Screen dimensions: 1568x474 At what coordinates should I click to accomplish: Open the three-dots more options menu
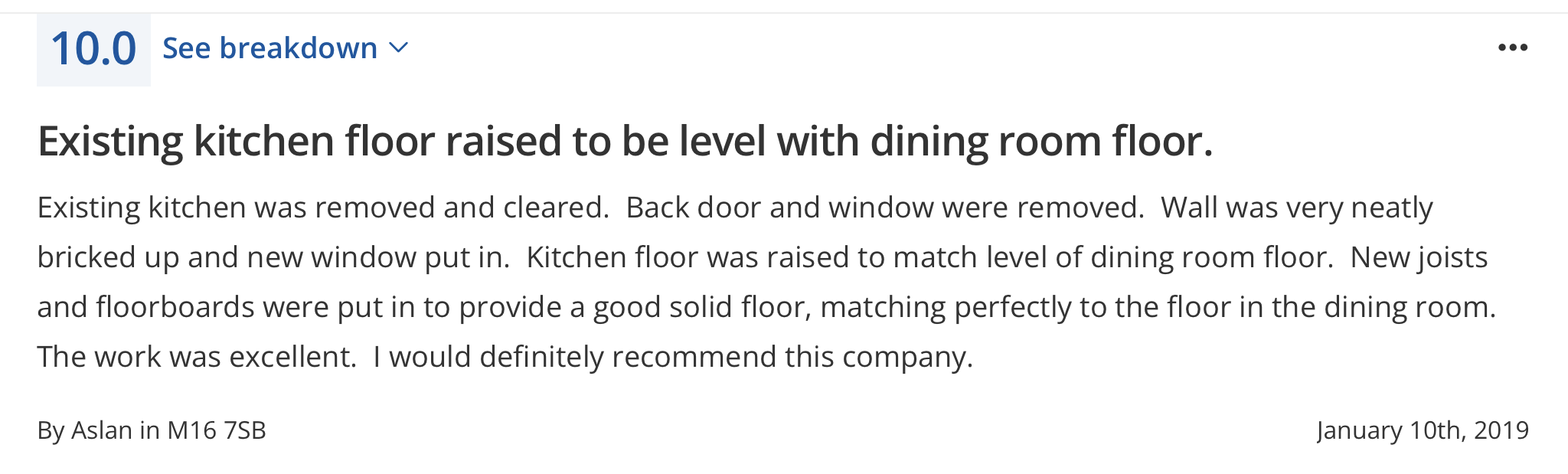[x=1513, y=47]
